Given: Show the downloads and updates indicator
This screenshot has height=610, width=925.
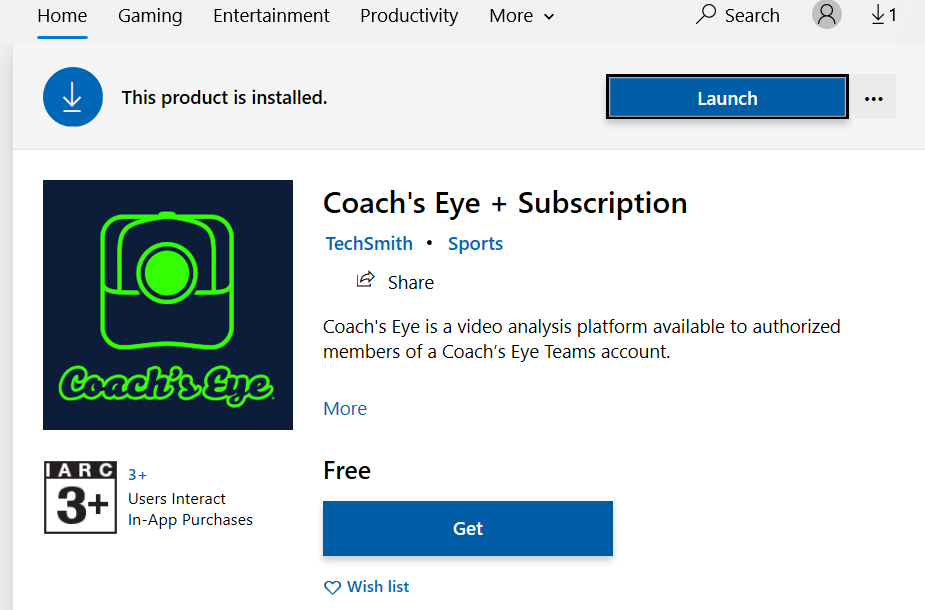Looking at the screenshot, I should pyautogui.click(x=884, y=15).
